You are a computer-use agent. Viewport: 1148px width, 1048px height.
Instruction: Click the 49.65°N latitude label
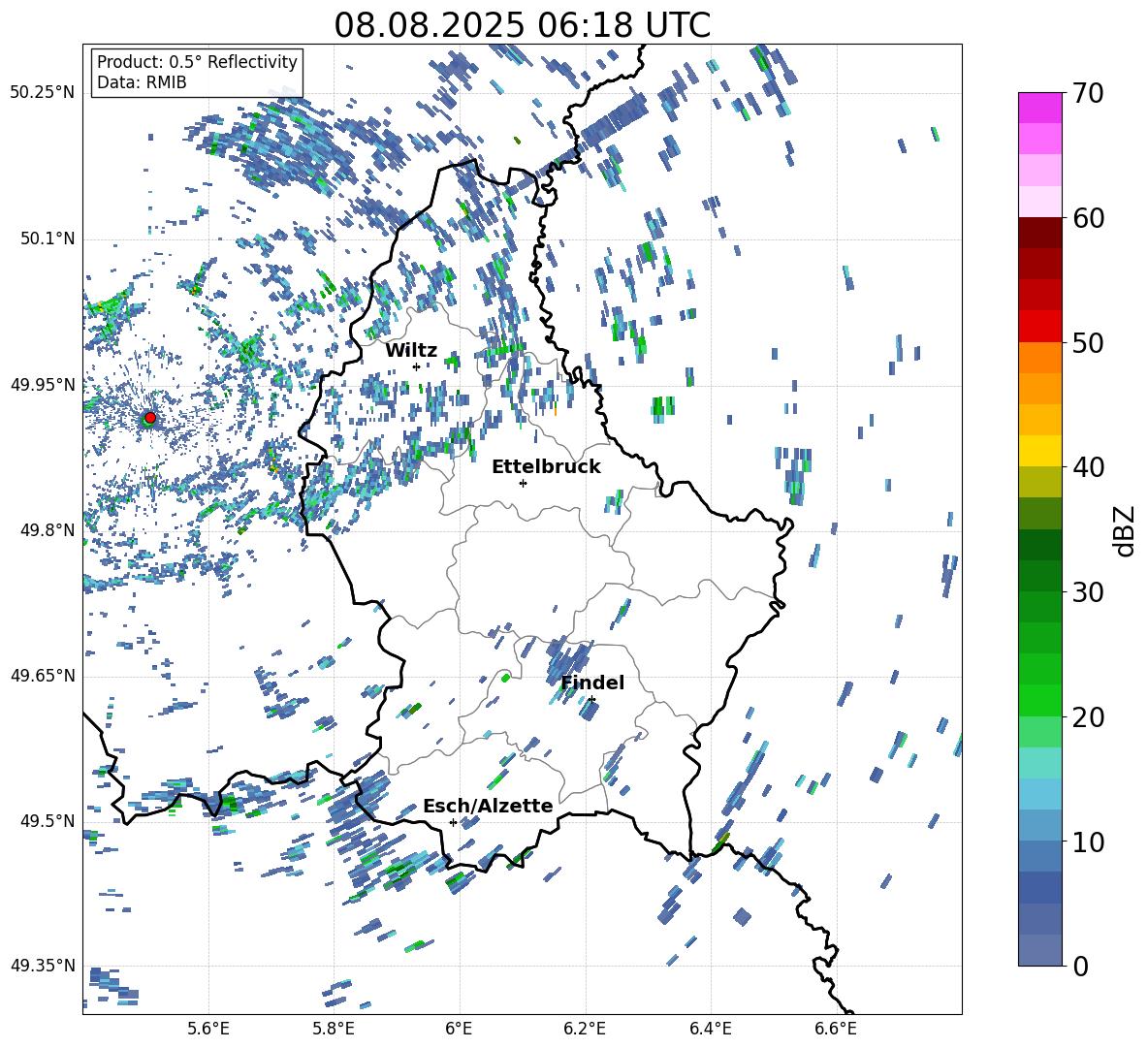pos(43,675)
